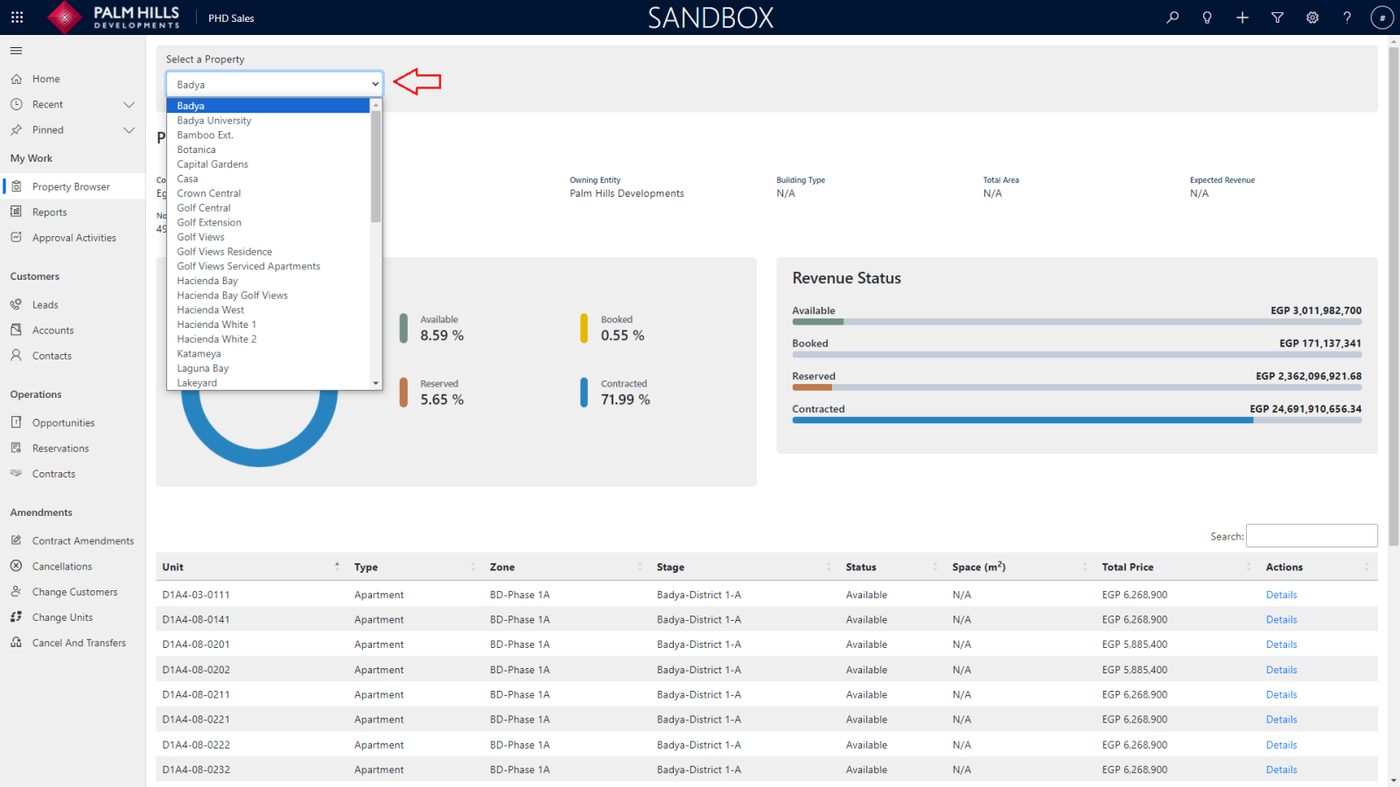
Task: Open Leads in the navigation menu
Action: [x=45, y=305]
